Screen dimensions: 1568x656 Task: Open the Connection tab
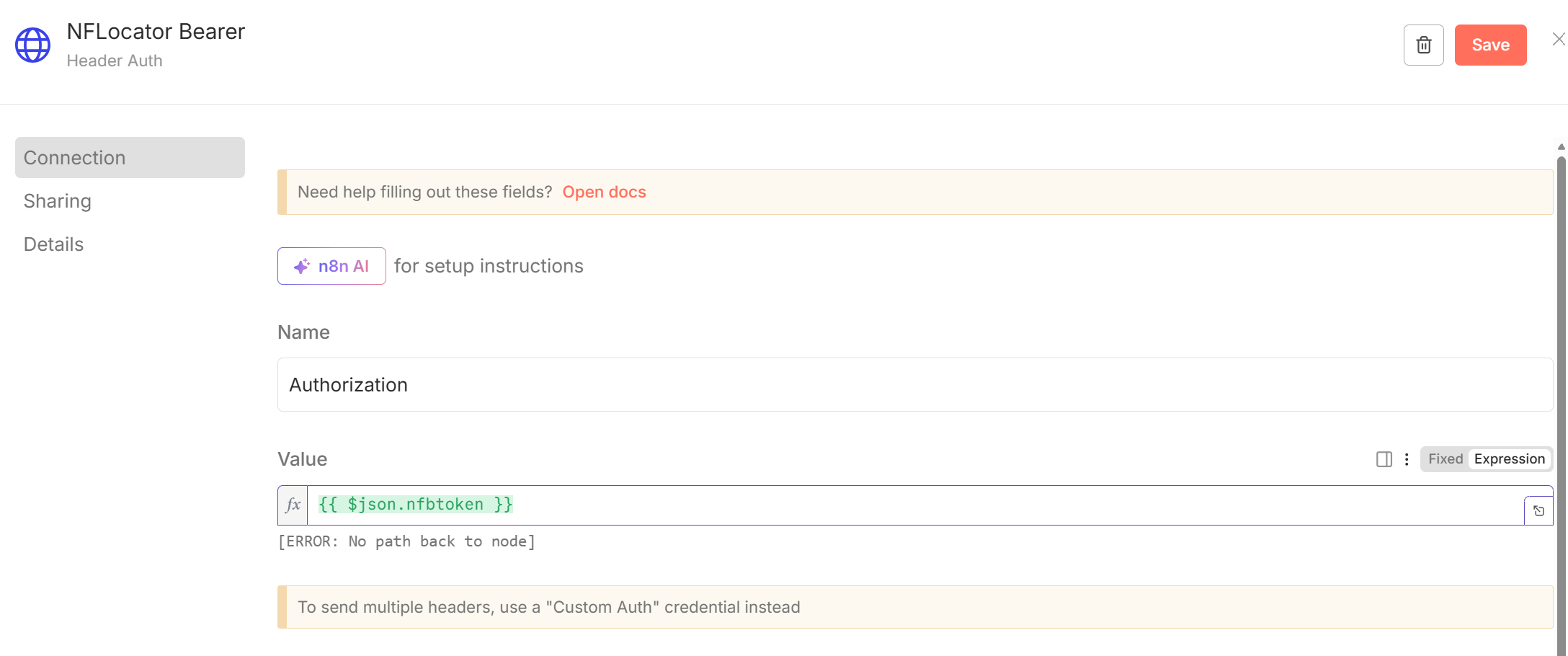pos(130,158)
